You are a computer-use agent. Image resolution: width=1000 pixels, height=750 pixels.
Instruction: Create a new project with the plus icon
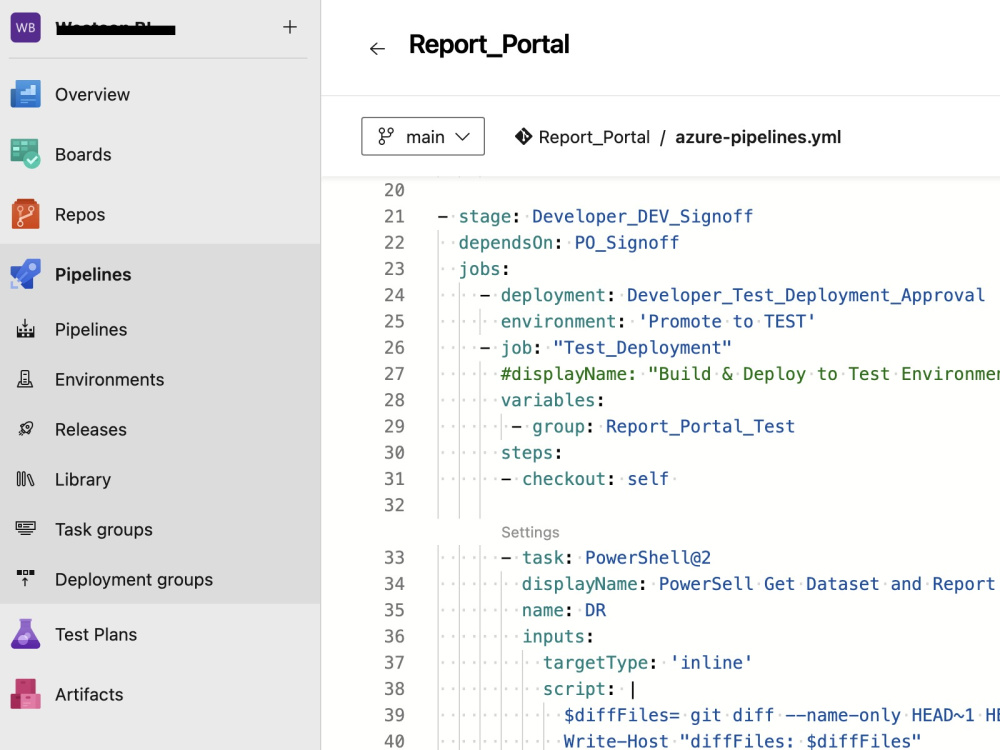[289, 27]
